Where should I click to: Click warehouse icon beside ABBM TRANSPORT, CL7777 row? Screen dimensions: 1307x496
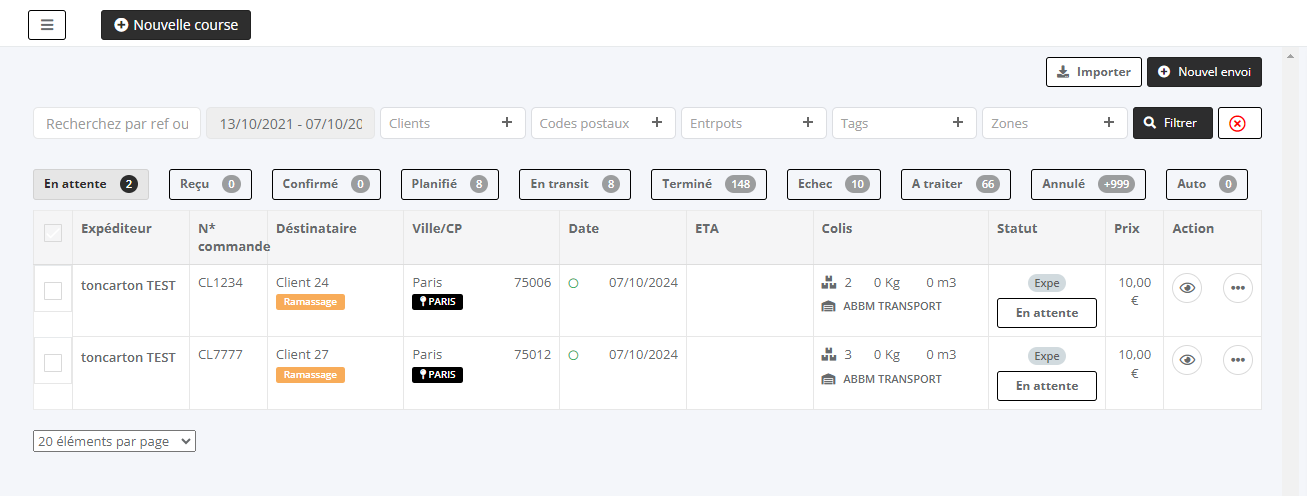(x=828, y=379)
